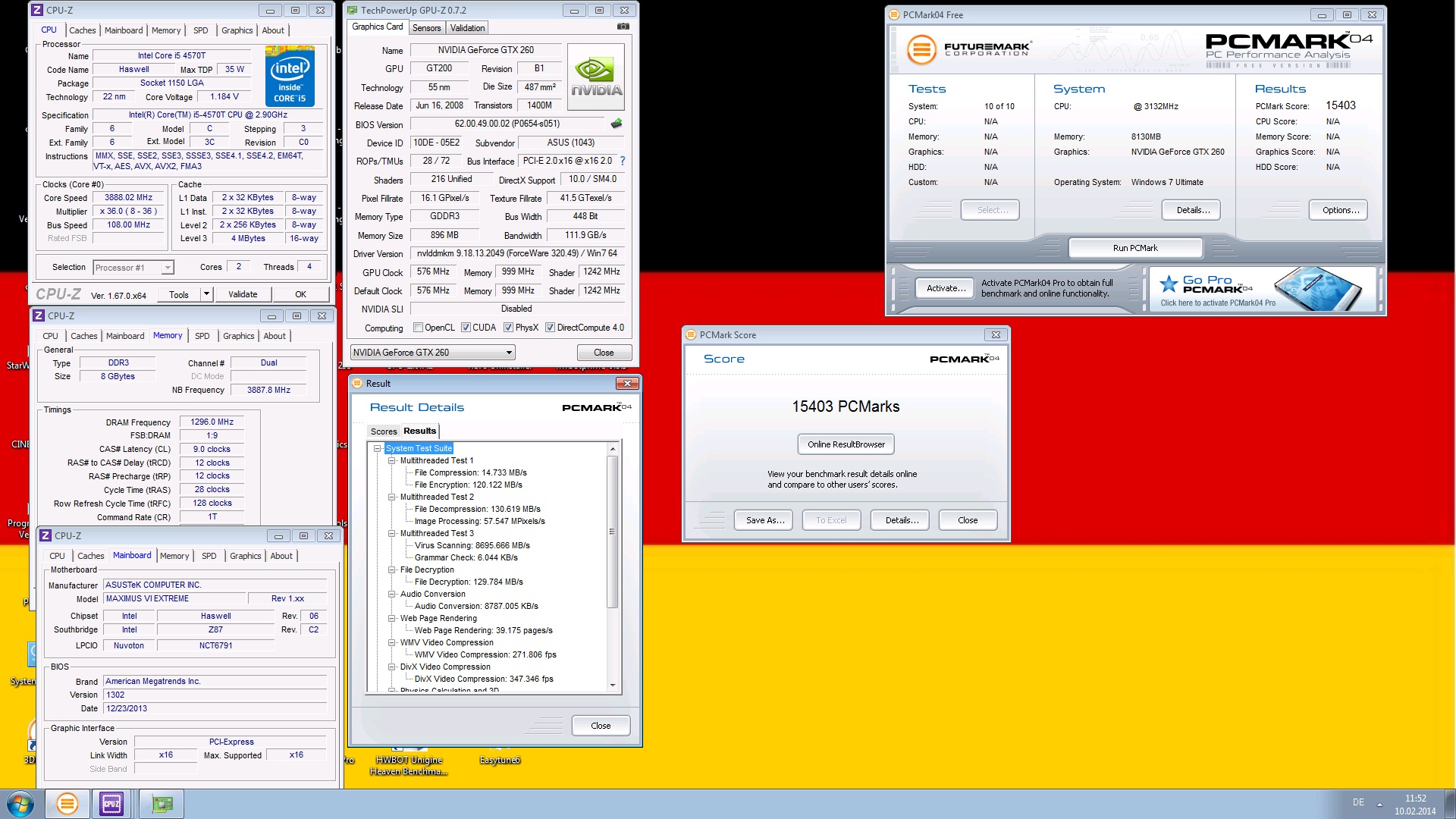The width and height of the screenshot is (1456, 819).
Task: Click the '15403 PCMarks' score text
Action: tap(846, 406)
